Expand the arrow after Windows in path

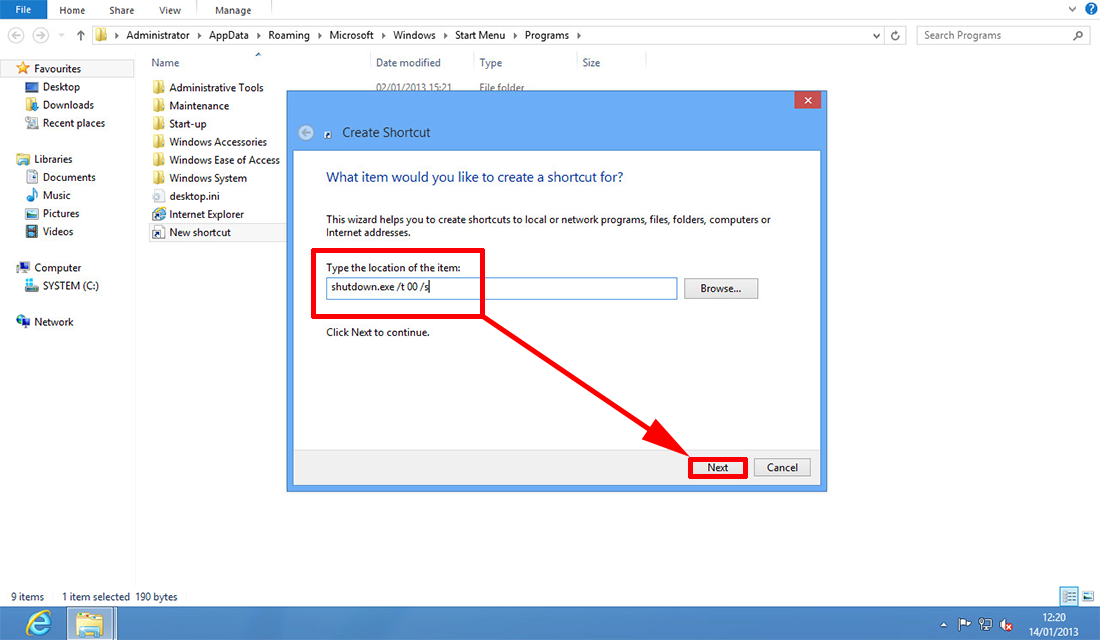[445, 35]
